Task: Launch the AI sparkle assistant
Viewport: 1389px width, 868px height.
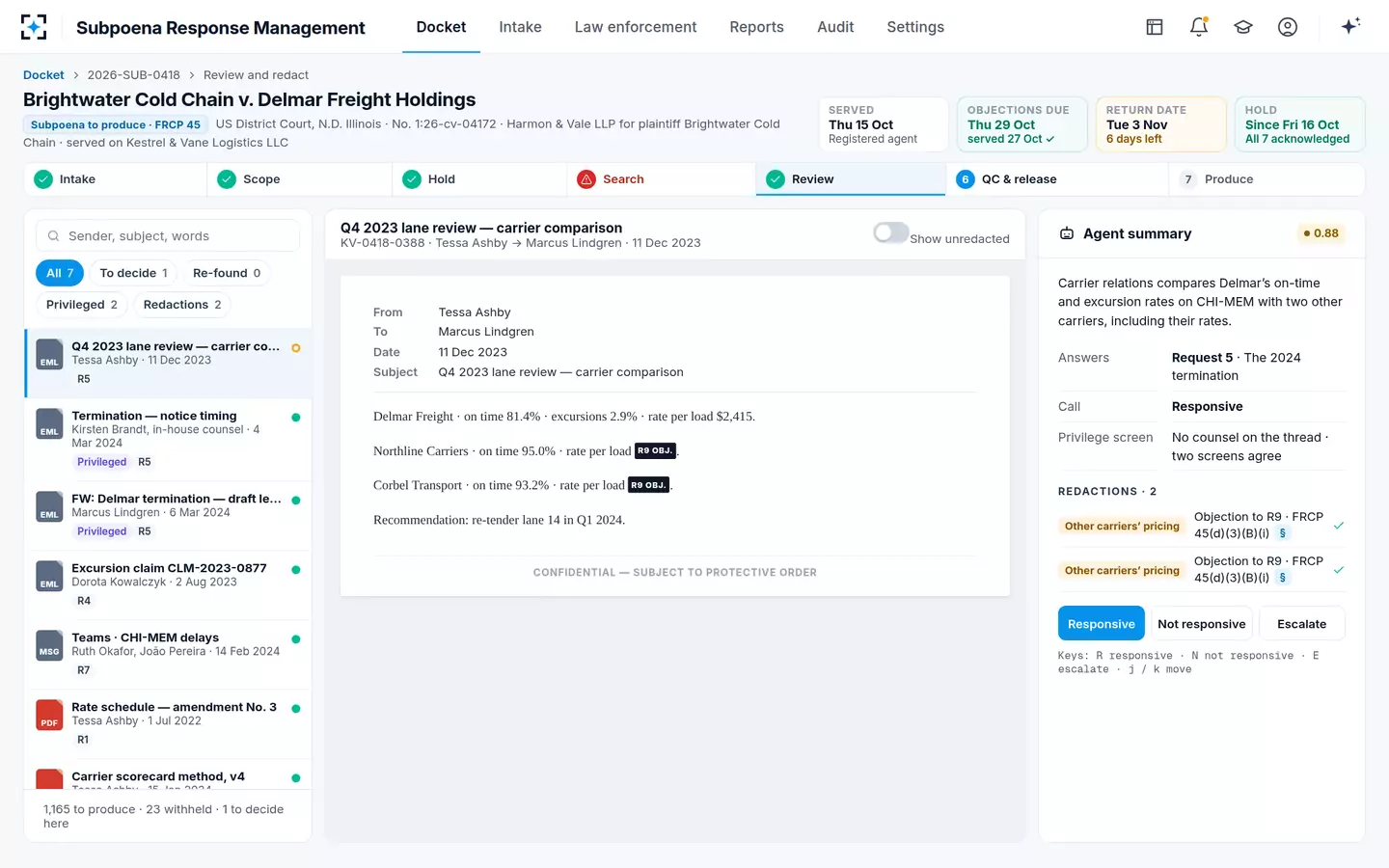Action: point(1350,26)
